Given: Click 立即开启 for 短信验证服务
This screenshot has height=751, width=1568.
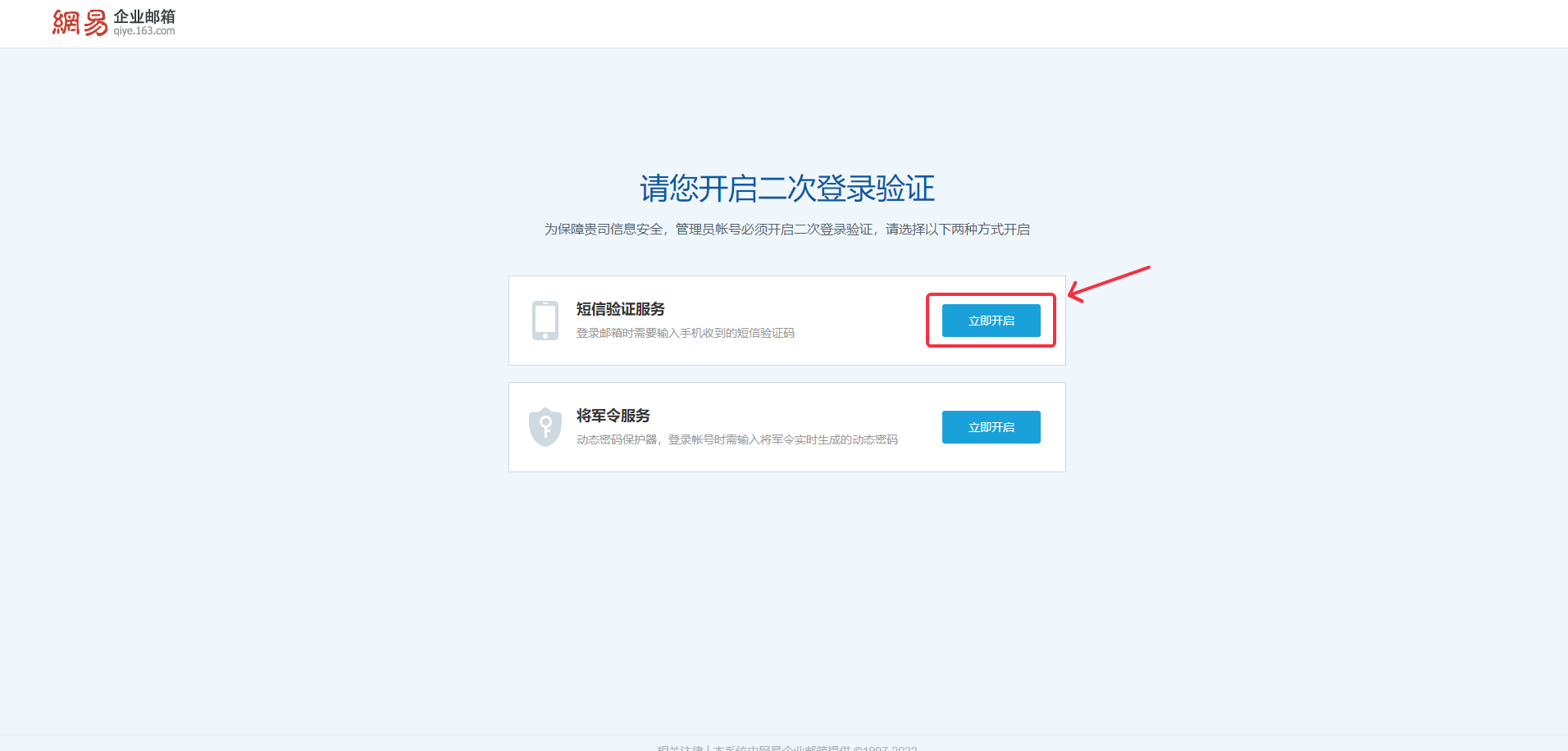Looking at the screenshot, I should click(x=991, y=321).
